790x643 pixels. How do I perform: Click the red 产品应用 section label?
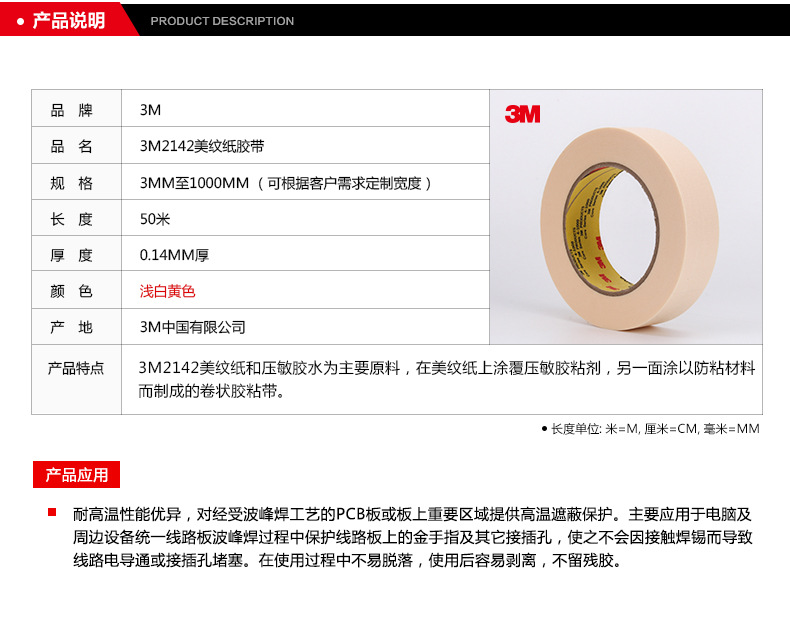point(77,474)
